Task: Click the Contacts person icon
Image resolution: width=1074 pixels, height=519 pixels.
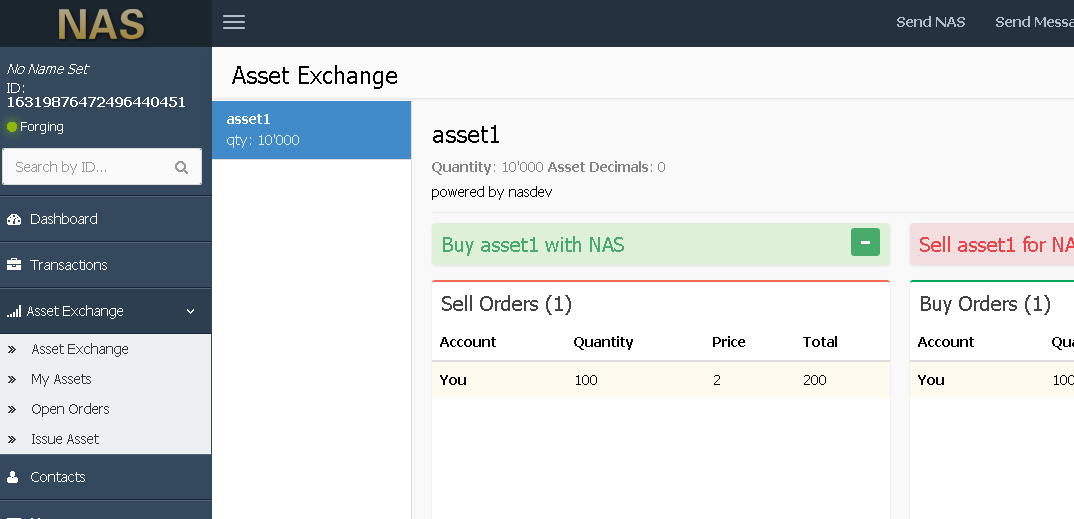Action: tap(12, 477)
